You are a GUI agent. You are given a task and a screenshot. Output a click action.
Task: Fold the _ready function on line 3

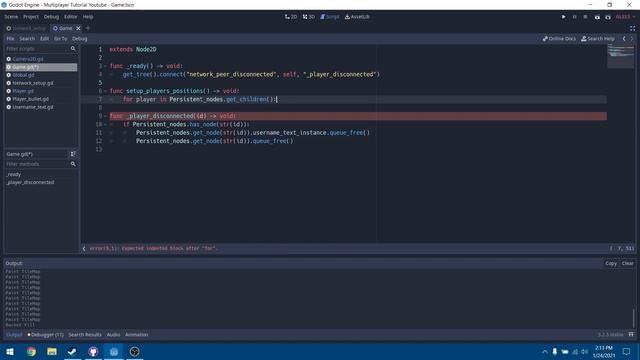[105, 66]
